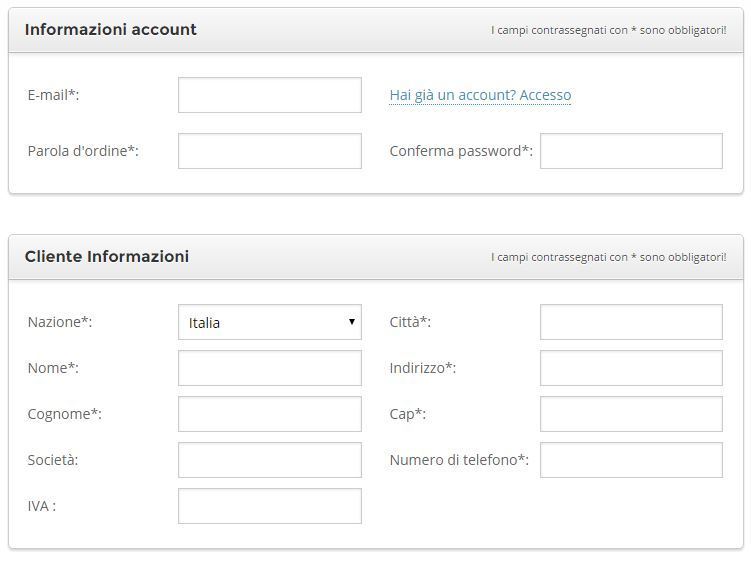Screen dimensions: 751x562
Task: Click the 'Parola d'ordine*:' label
Action: click(x=83, y=151)
